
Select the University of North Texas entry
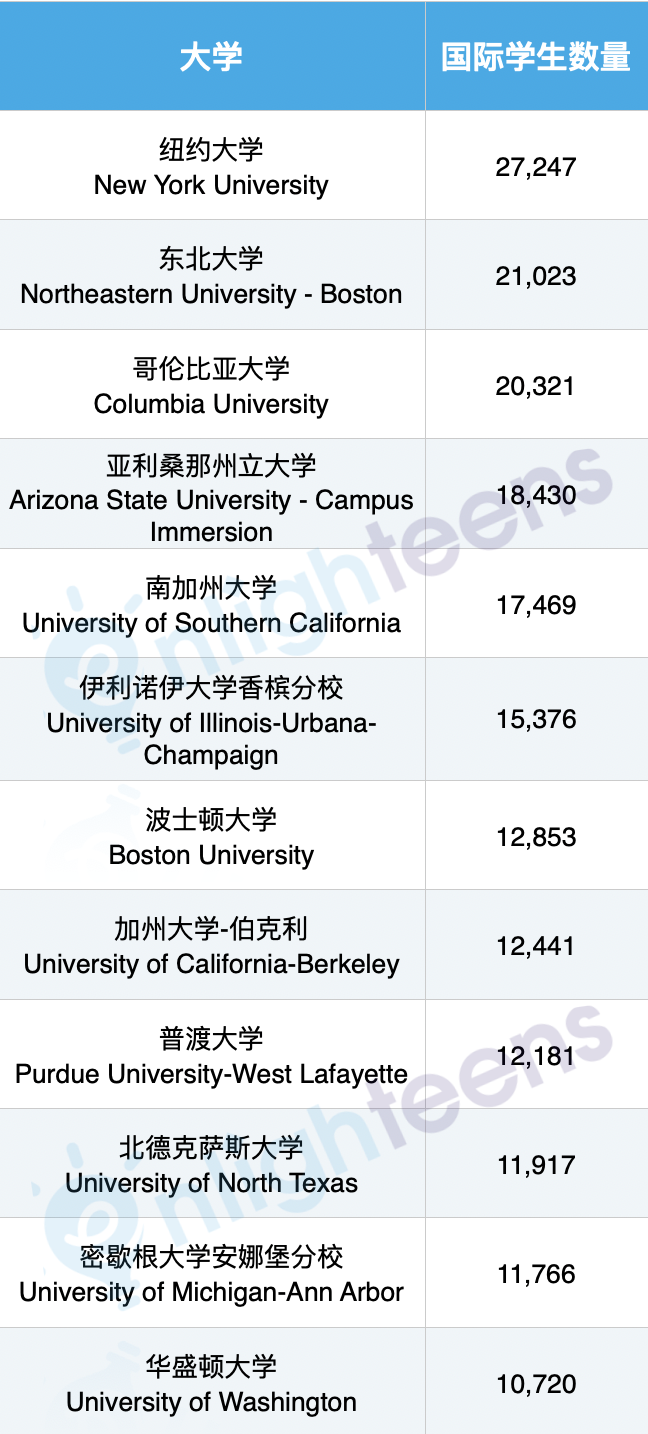212,1164
